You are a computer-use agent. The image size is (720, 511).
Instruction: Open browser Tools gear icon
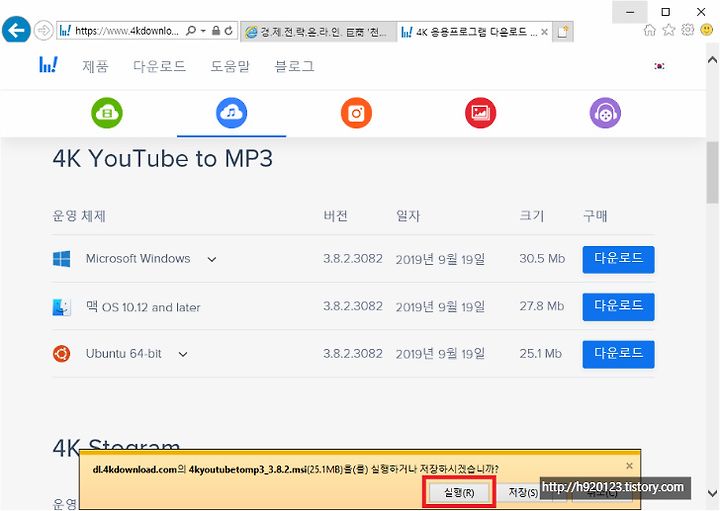687,30
